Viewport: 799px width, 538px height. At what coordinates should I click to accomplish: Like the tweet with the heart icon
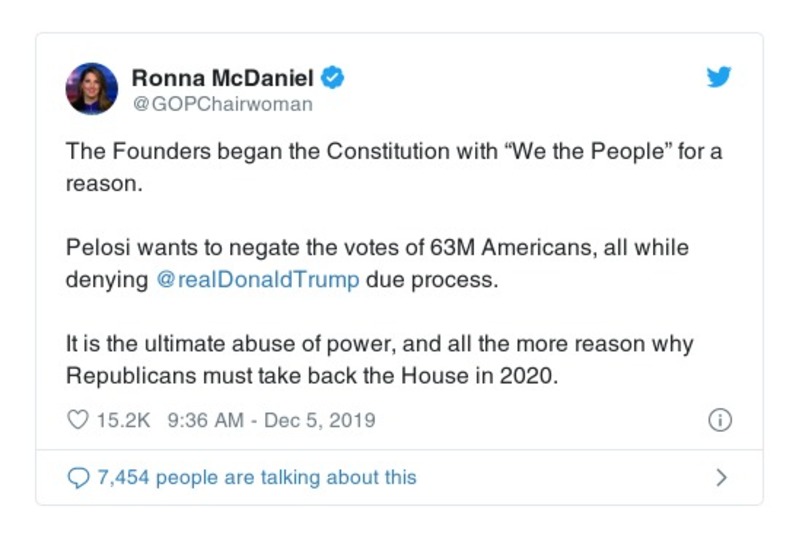77,420
